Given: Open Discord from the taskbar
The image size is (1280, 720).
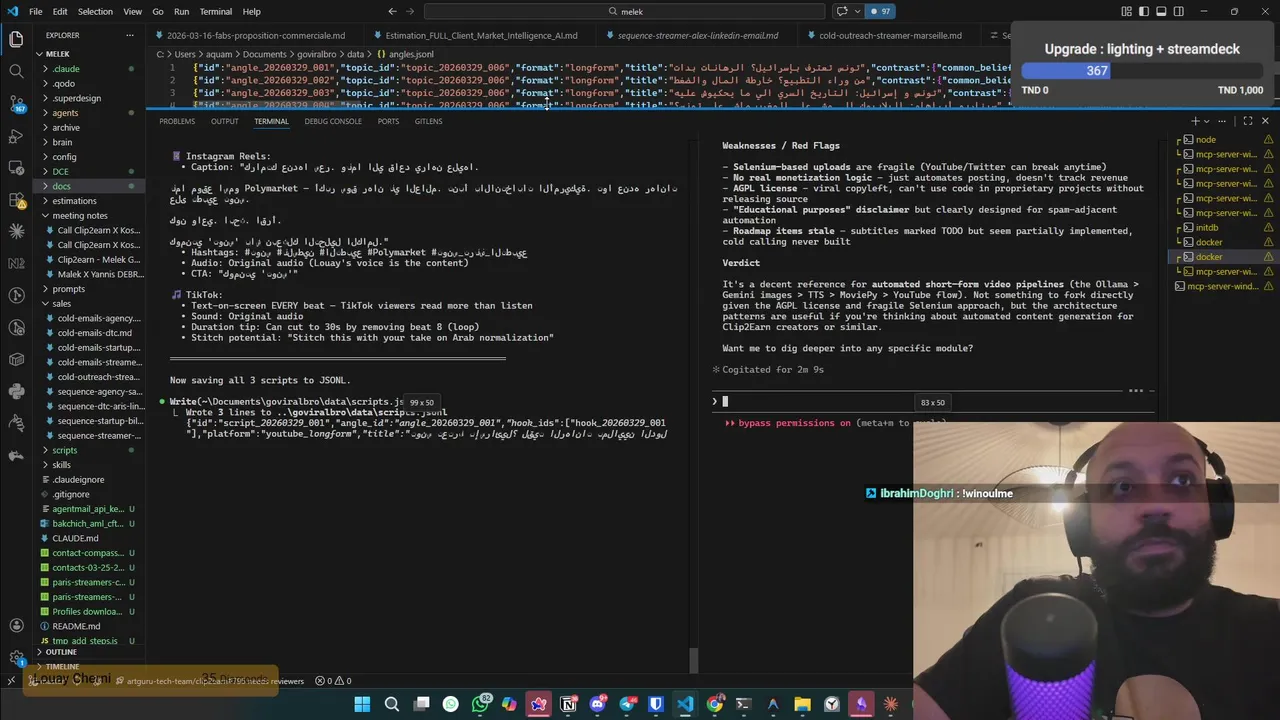Looking at the screenshot, I should click(x=598, y=704).
